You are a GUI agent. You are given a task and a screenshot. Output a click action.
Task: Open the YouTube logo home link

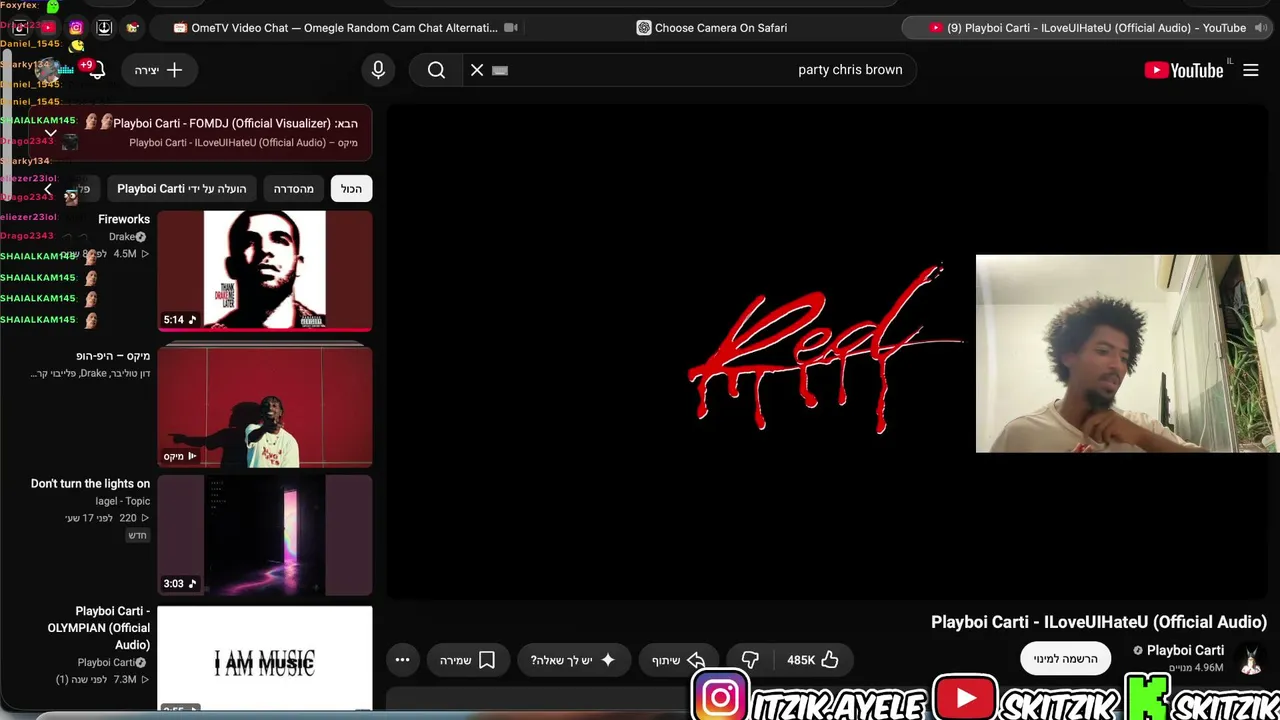pos(1184,70)
